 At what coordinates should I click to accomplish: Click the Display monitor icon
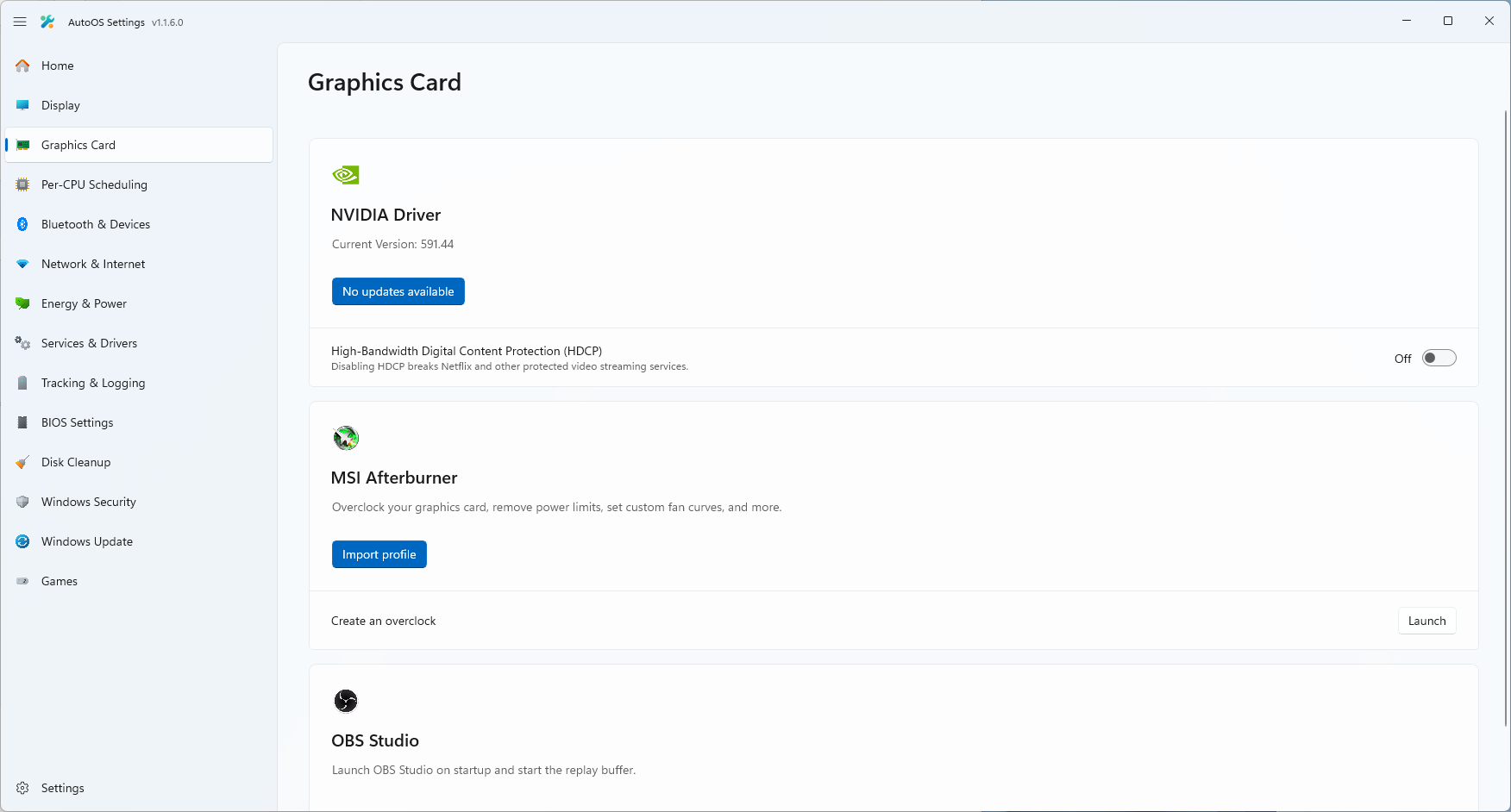[x=22, y=105]
